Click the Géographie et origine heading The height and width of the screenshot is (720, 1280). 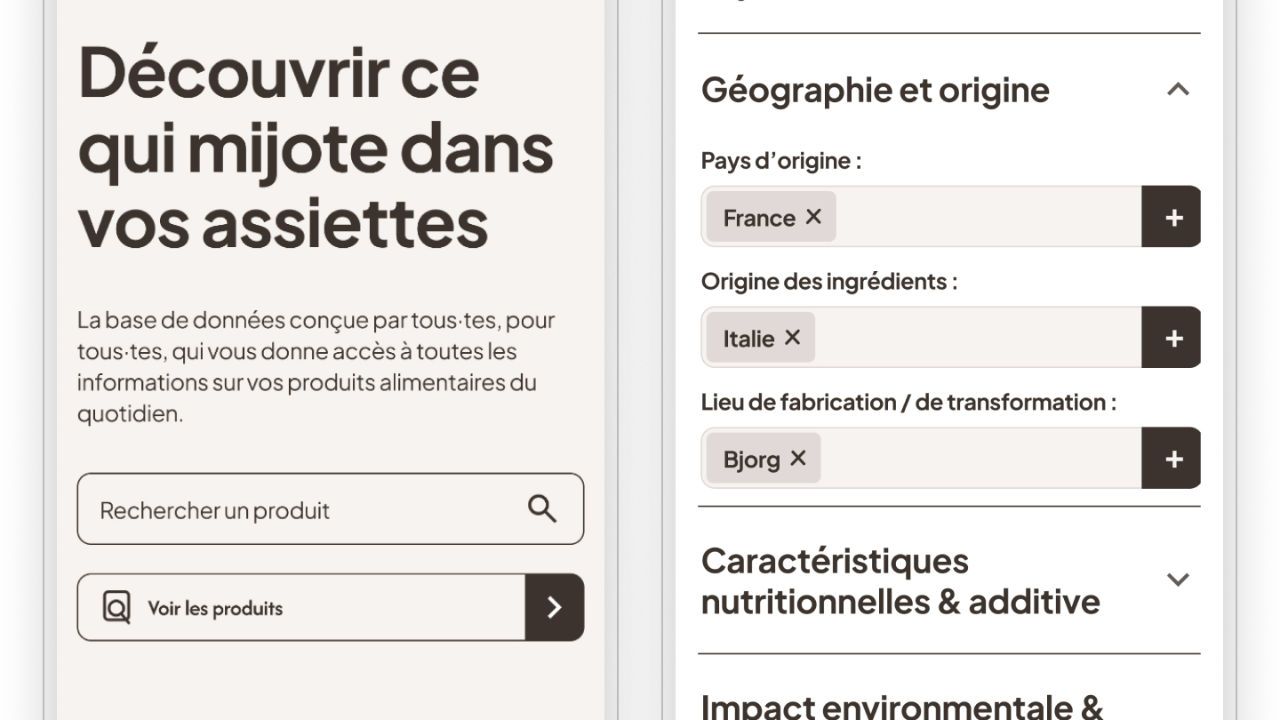(875, 90)
